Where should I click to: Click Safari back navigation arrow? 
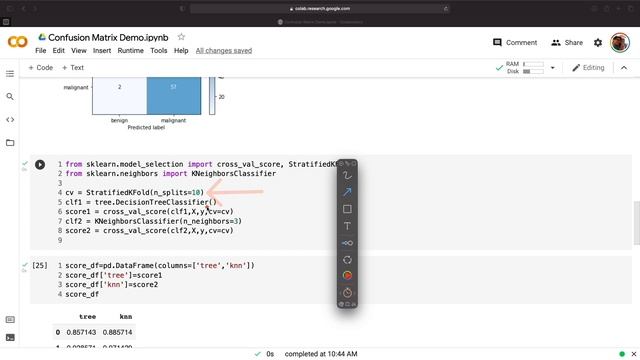tap(24, 9)
